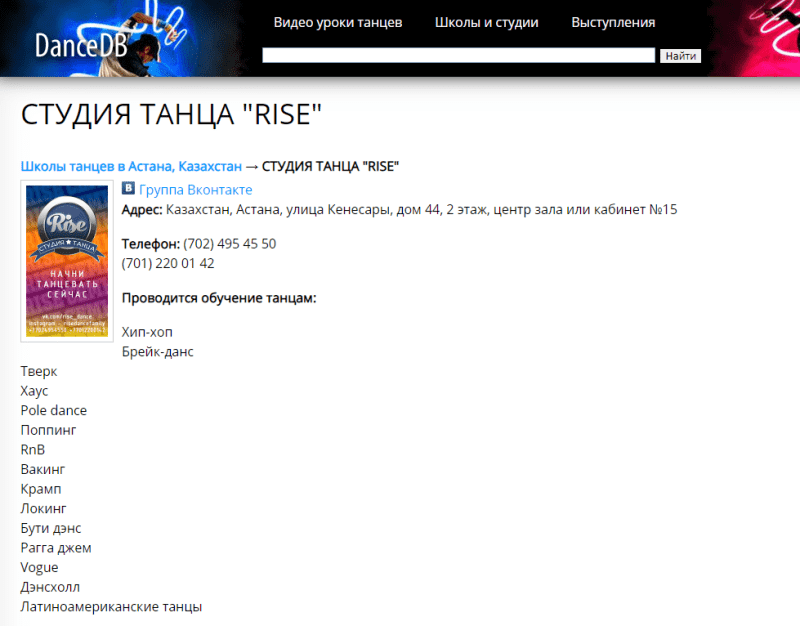Screen dimensions: 800x626
Task: Open the Видео уроки танцев menu item
Action: [338, 21]
